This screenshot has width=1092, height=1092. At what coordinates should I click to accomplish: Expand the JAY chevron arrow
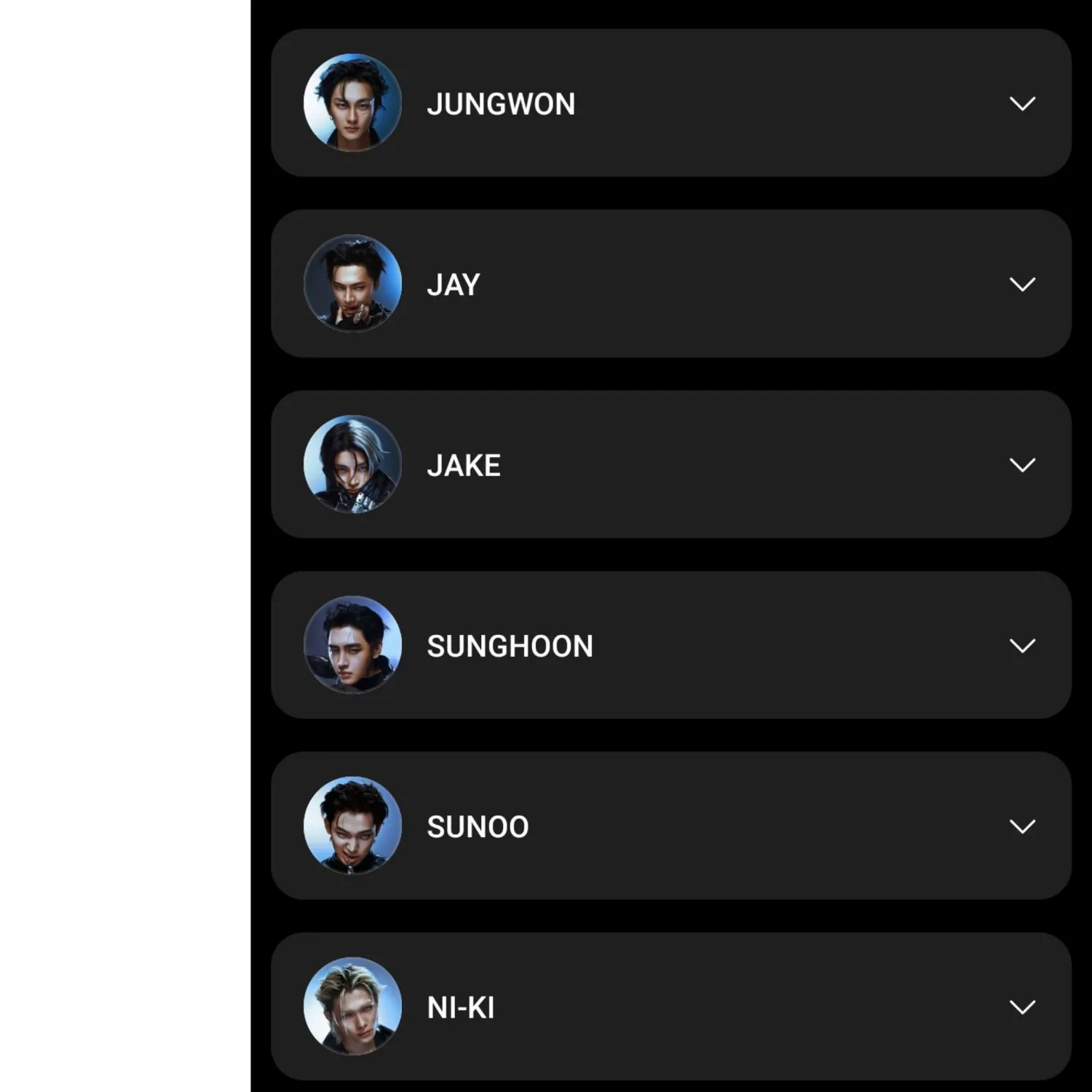pyautogui.click(x=1022, y=284)
